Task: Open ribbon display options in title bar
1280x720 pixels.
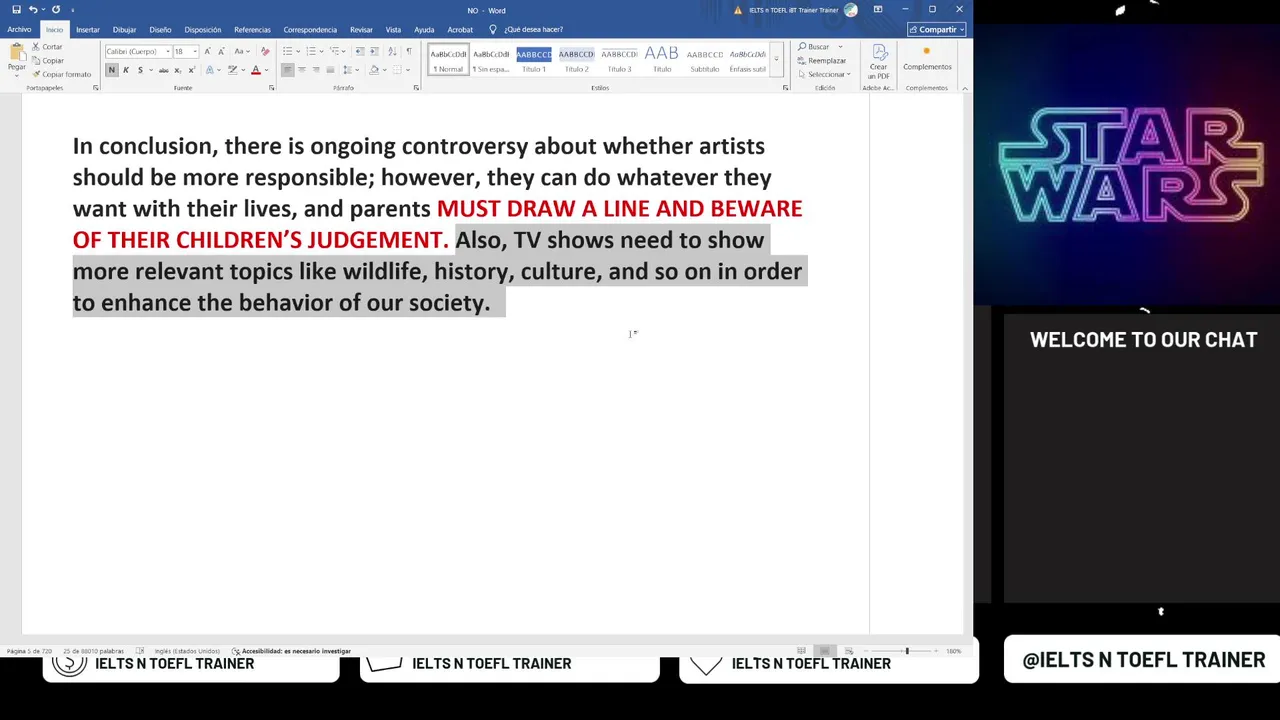Action: [878, 10]
